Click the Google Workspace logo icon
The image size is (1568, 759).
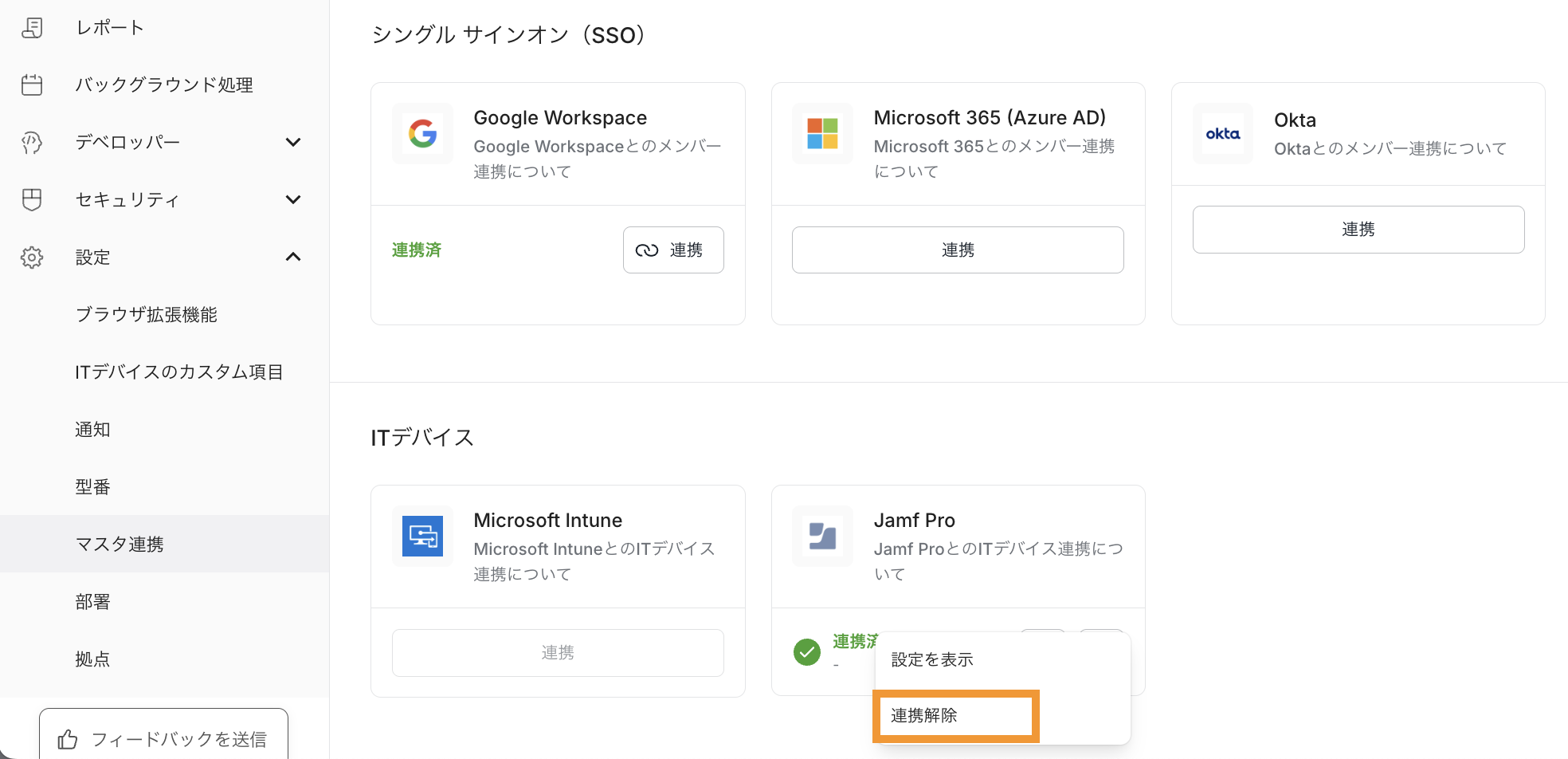[x=422, y=134]
